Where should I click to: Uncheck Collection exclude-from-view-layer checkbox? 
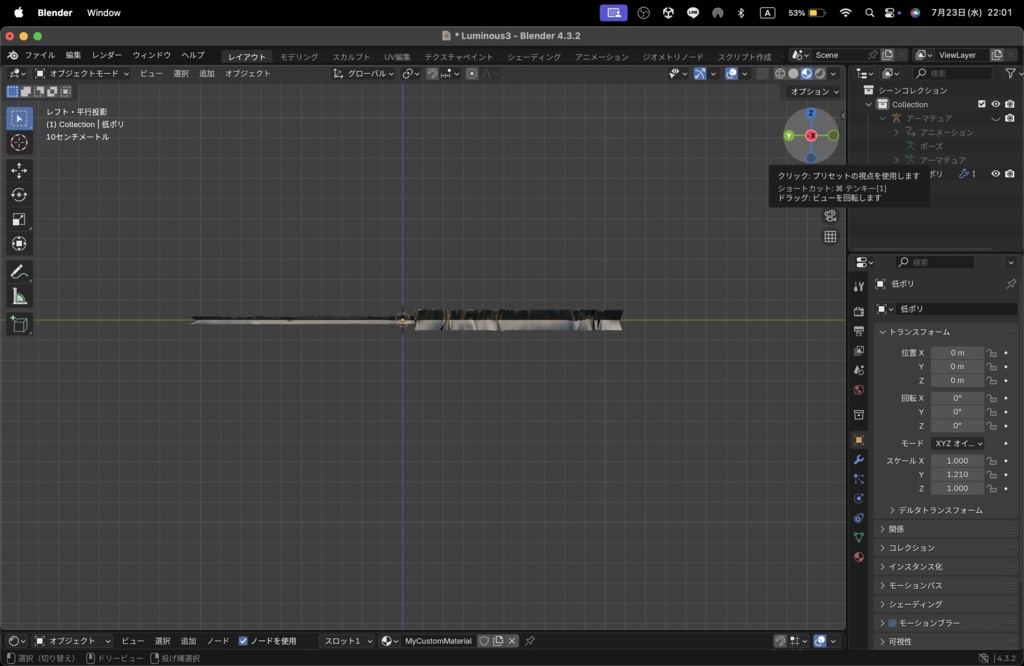(982, 104)
